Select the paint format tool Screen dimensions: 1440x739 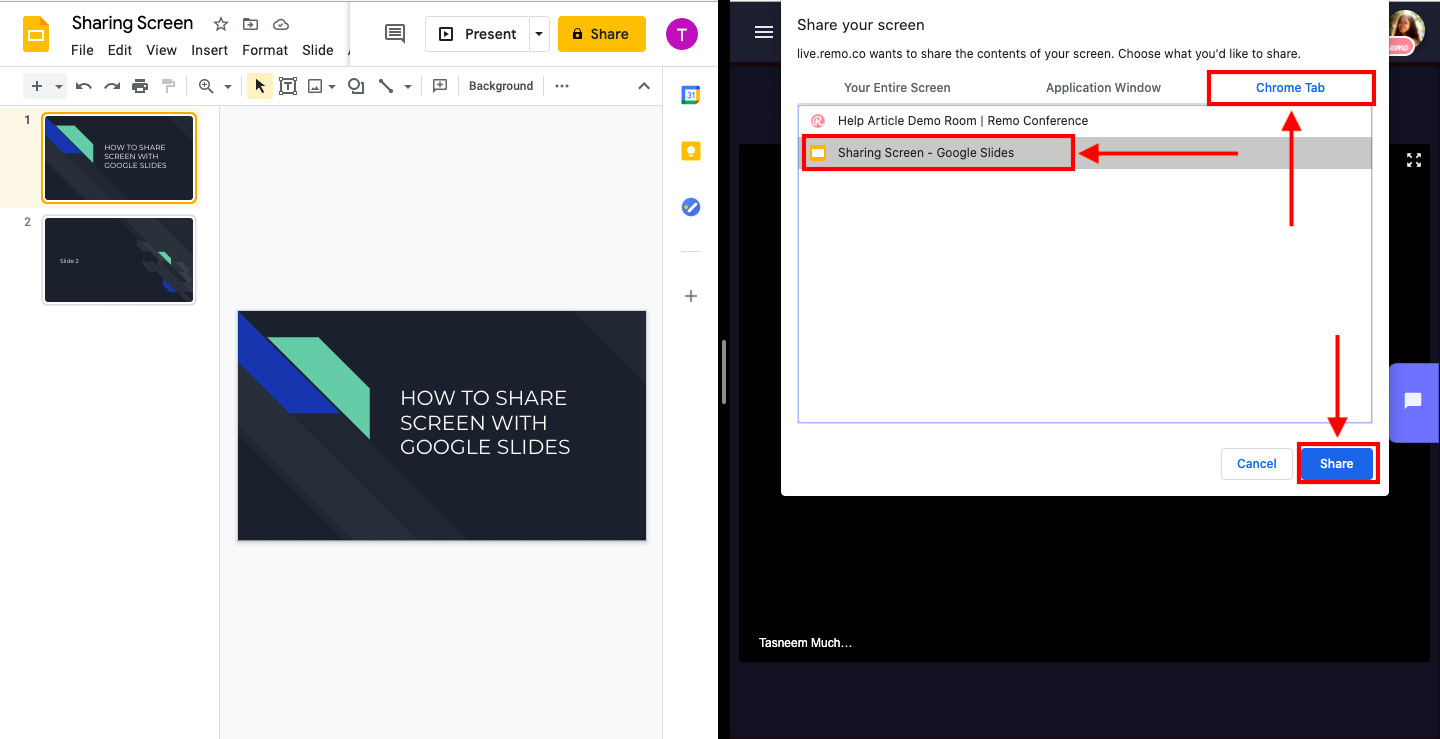point(168,86)
